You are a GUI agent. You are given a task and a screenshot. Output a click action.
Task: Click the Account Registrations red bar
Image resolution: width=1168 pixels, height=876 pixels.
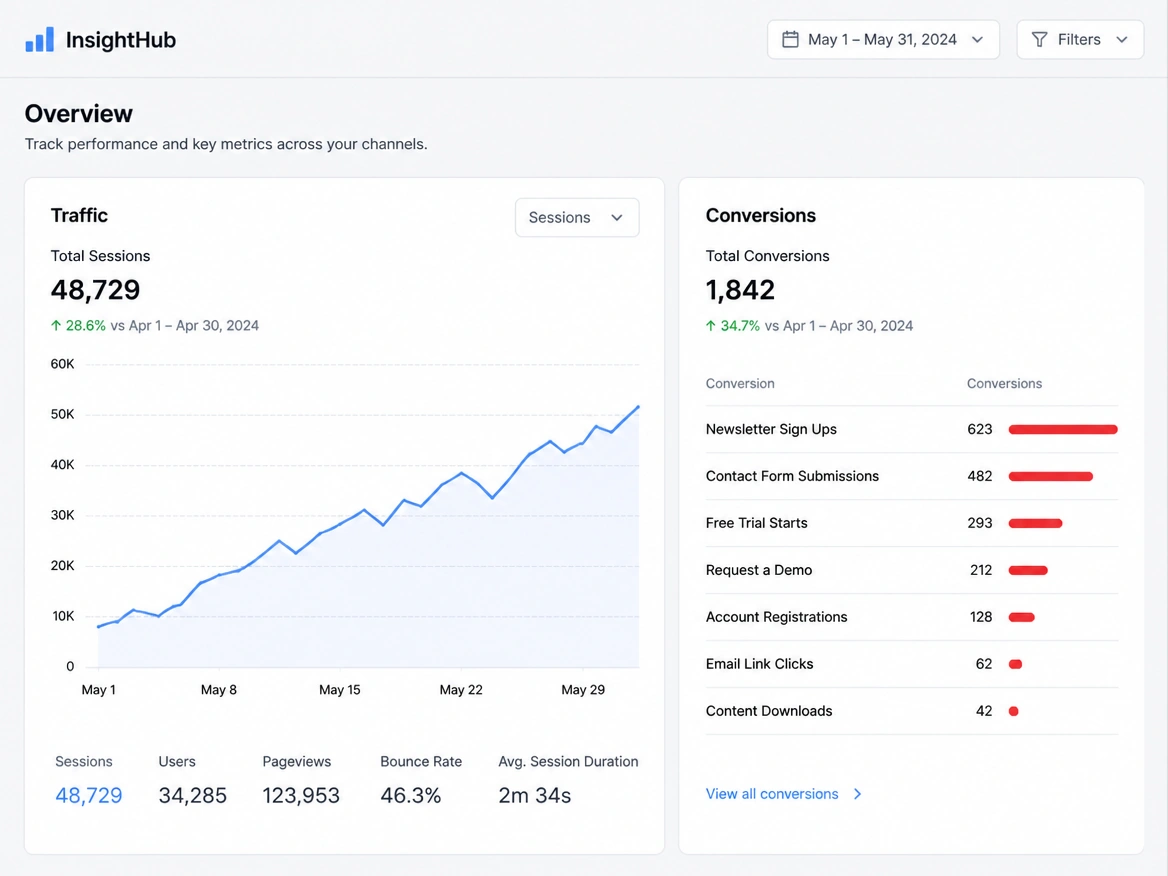click(x=1021, y=617)
